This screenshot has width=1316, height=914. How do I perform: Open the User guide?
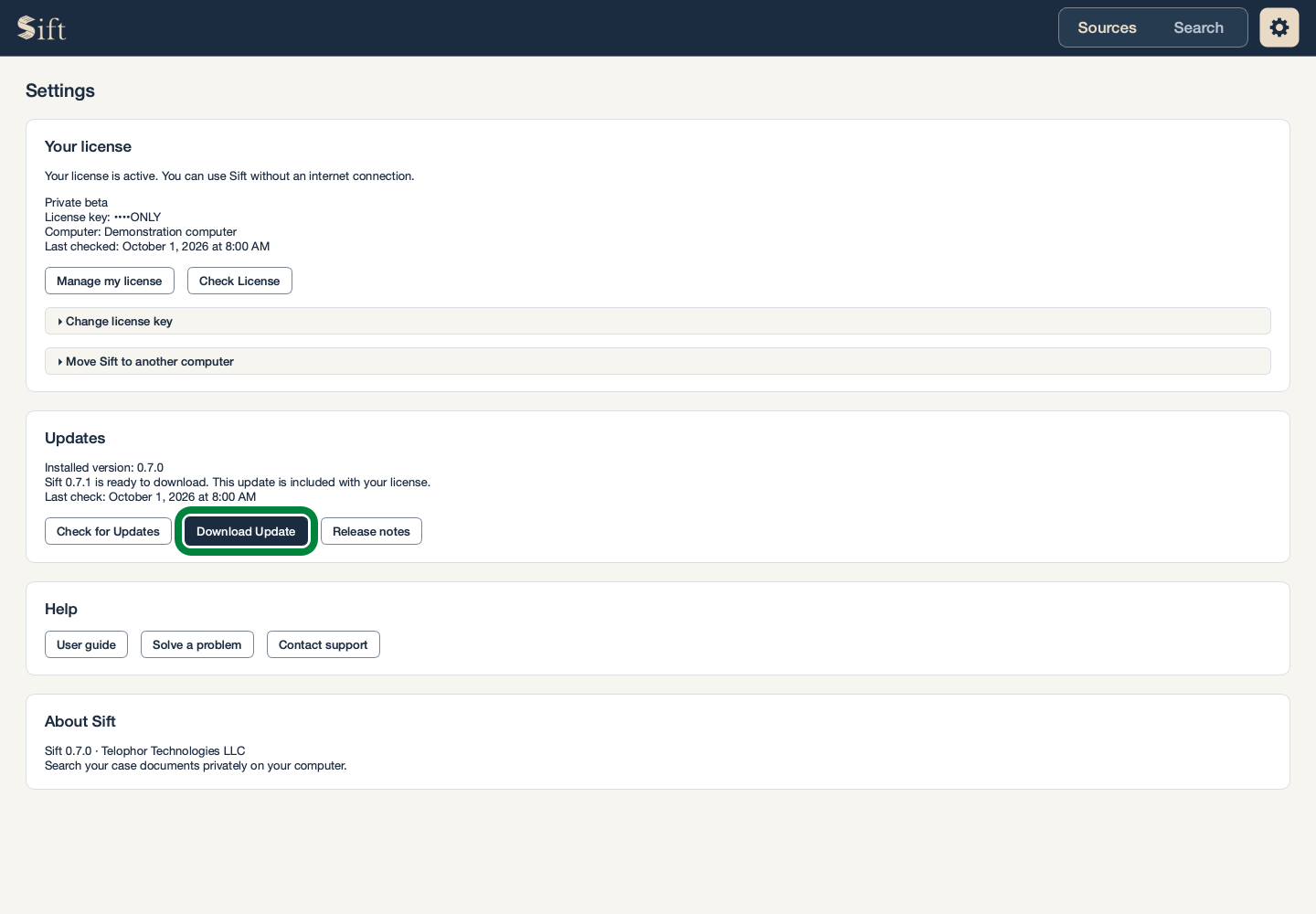pos(86,644)
